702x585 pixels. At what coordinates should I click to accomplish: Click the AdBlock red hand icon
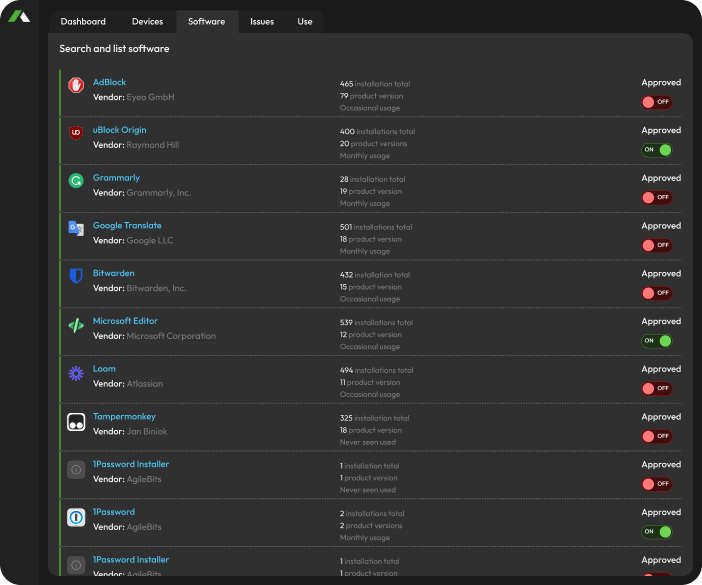pyautogui.click(x=76, y=85)
